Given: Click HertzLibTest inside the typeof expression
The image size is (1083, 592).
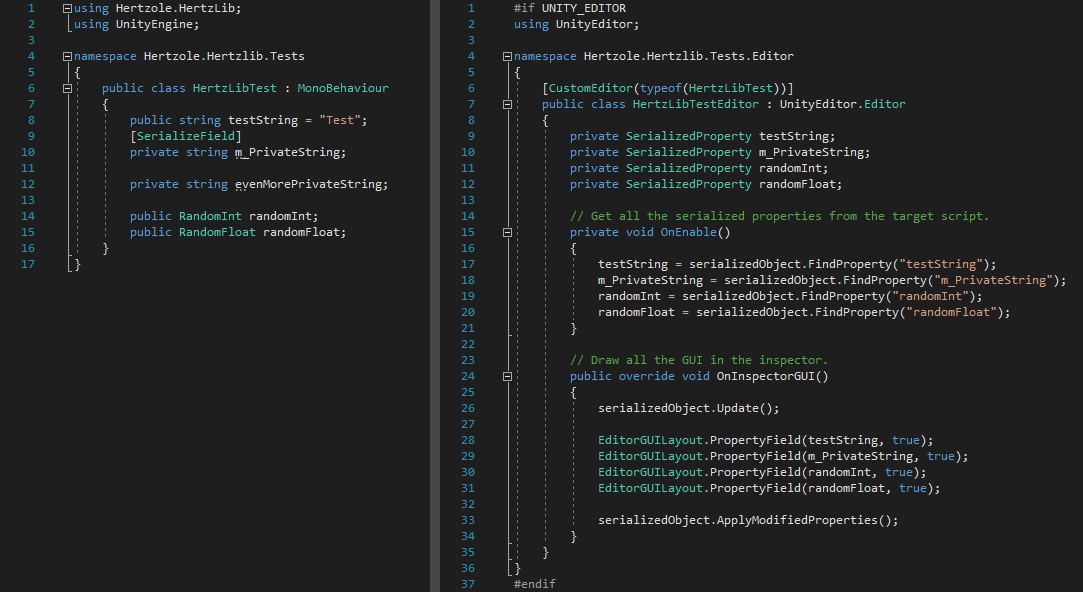Looking at the screenshot, I should [x=731, y=88].
